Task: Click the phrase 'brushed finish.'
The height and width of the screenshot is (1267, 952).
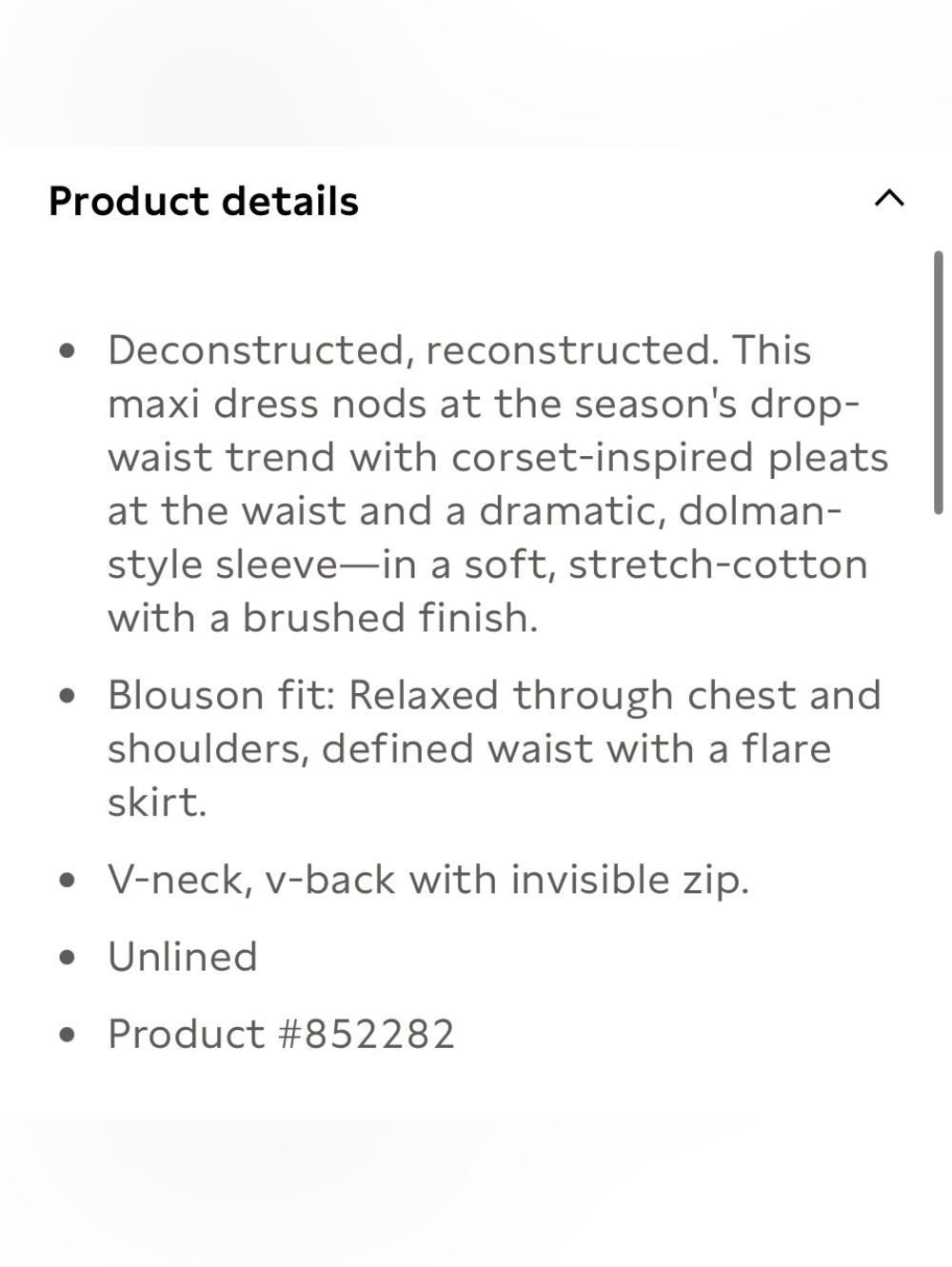Action: pos(390,618)
